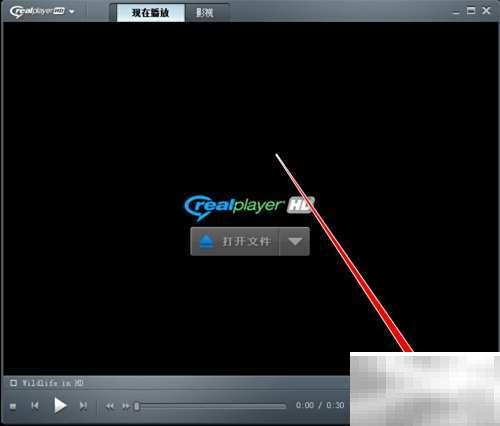Viewport: 500px width, 426px height.
Task: Click the fast-forward button
Action: (x=126, y=406)
